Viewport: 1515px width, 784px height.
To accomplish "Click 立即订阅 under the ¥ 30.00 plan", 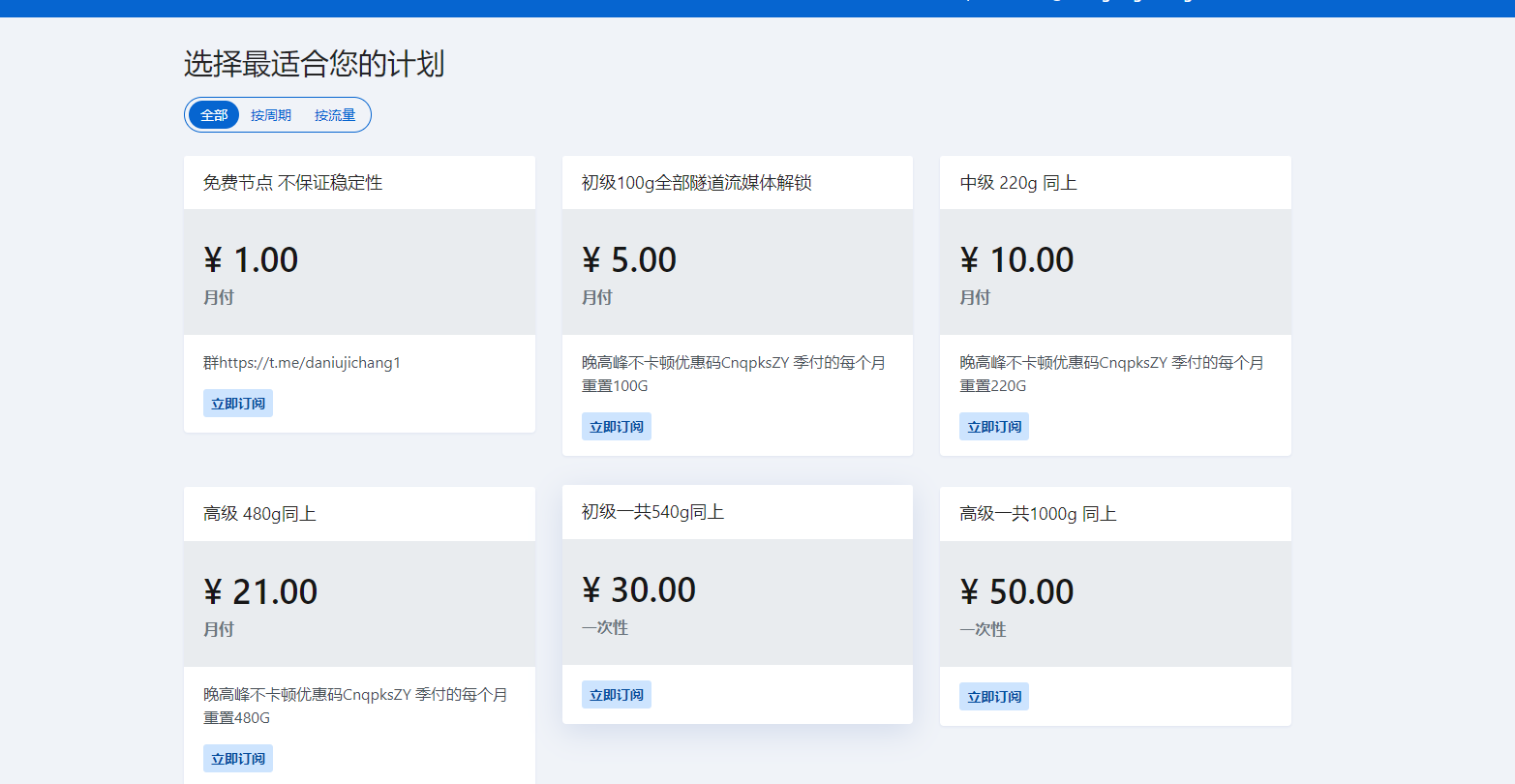I will click(617, 695).
